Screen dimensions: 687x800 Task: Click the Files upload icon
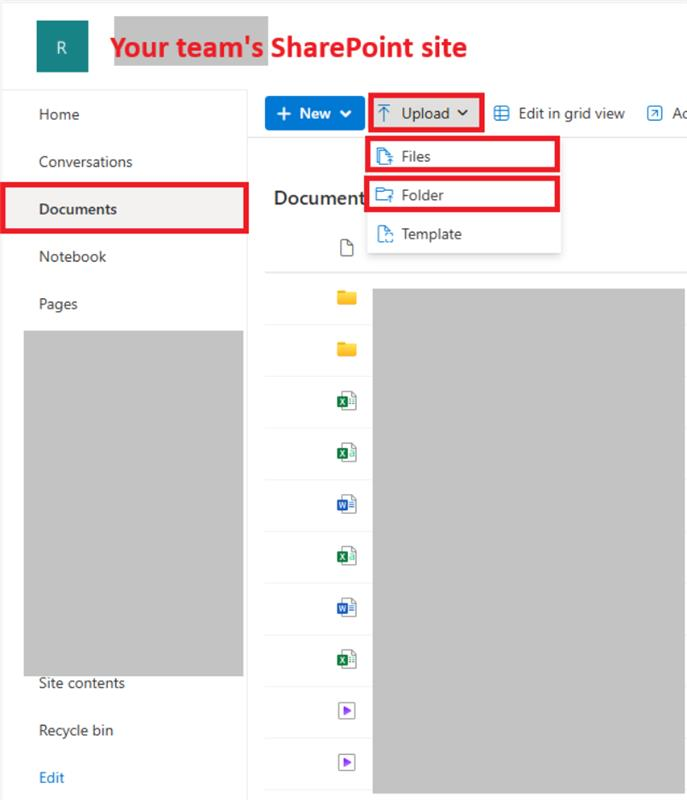coord(384,156)
